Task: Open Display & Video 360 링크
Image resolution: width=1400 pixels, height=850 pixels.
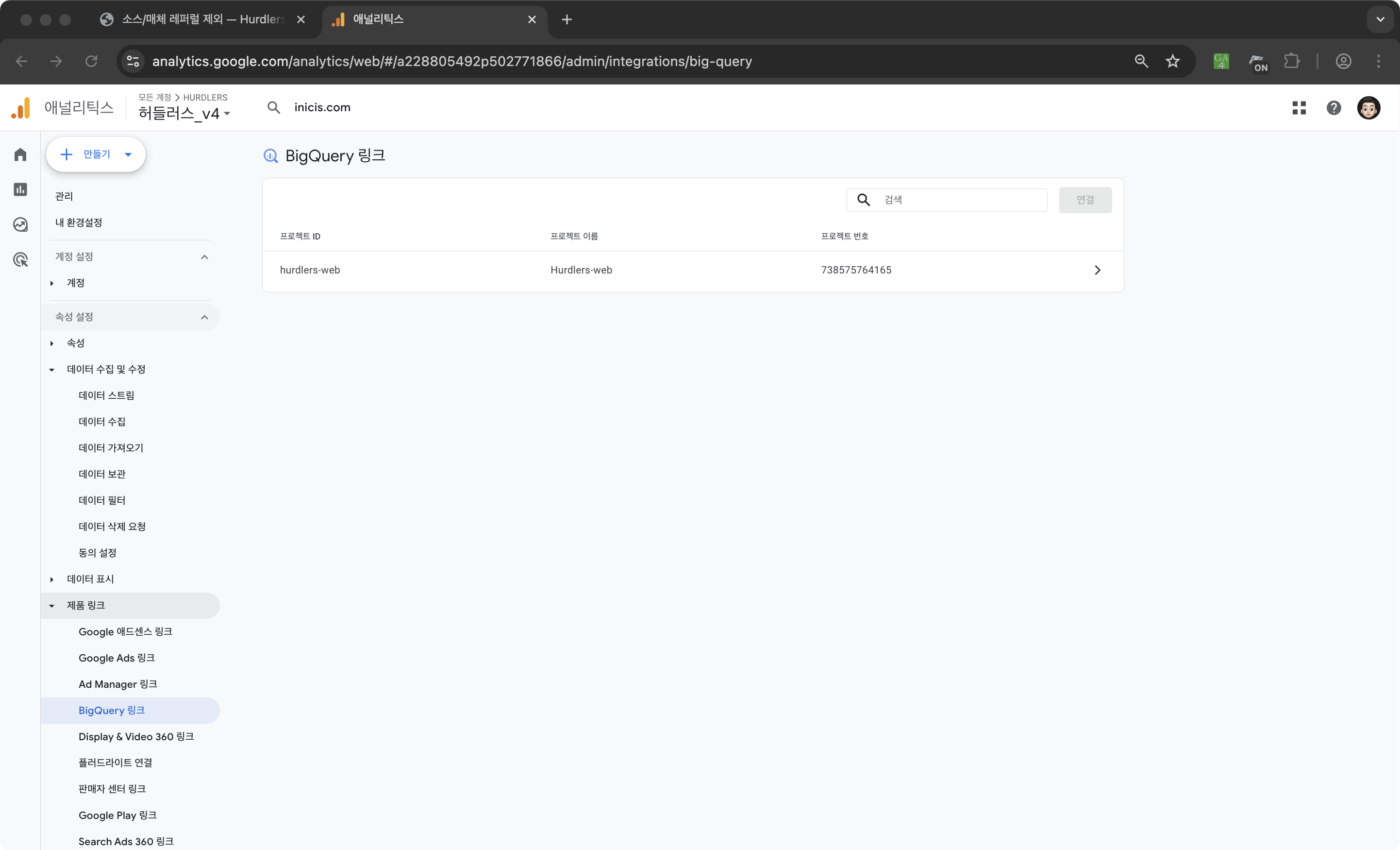Action: tap(136, 736)
